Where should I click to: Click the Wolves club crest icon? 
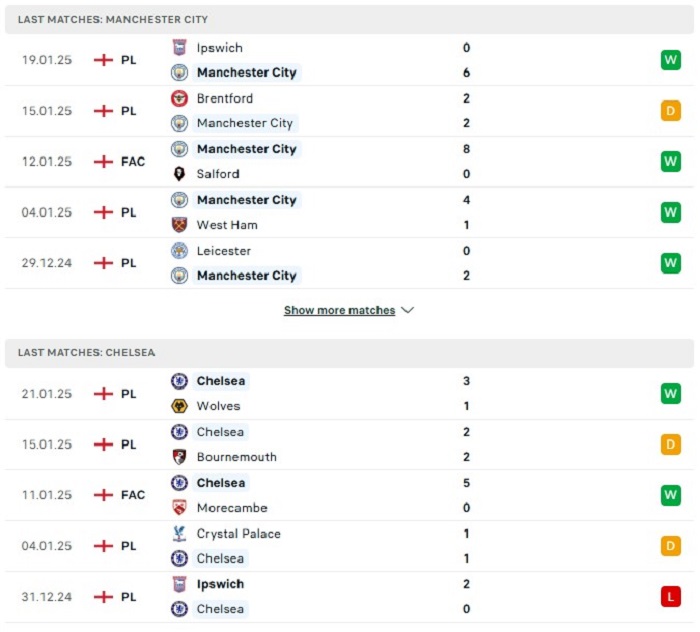click(x=179, y=406)
